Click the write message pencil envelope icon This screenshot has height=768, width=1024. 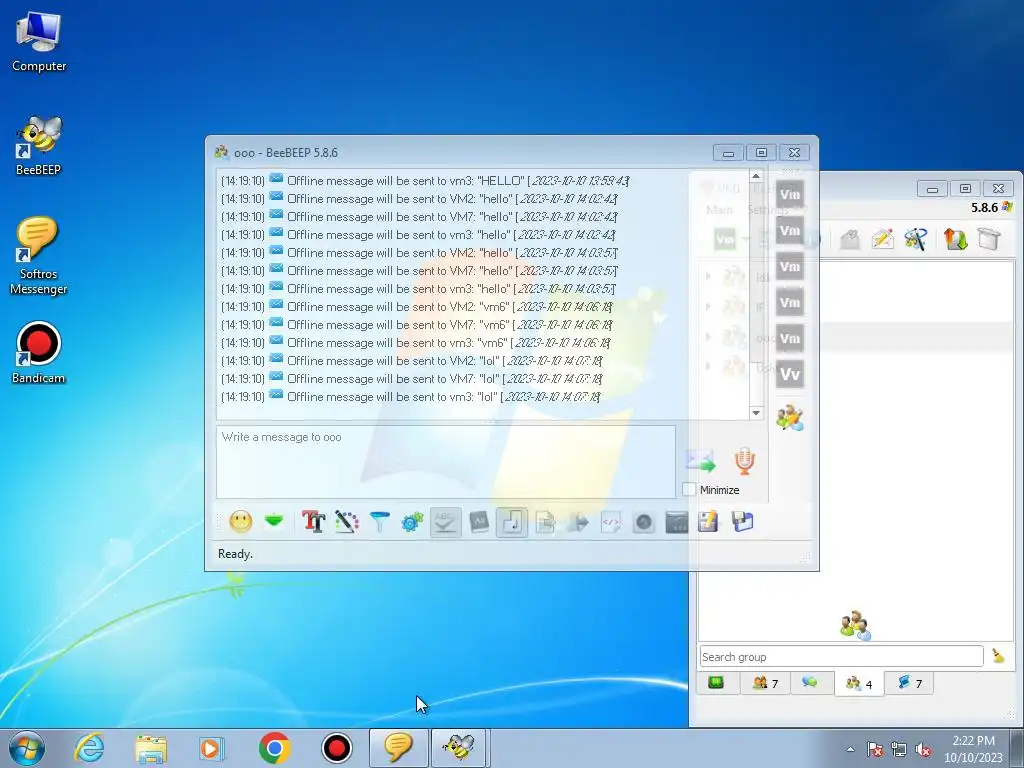pyautogui.click(x=882, y=239)
